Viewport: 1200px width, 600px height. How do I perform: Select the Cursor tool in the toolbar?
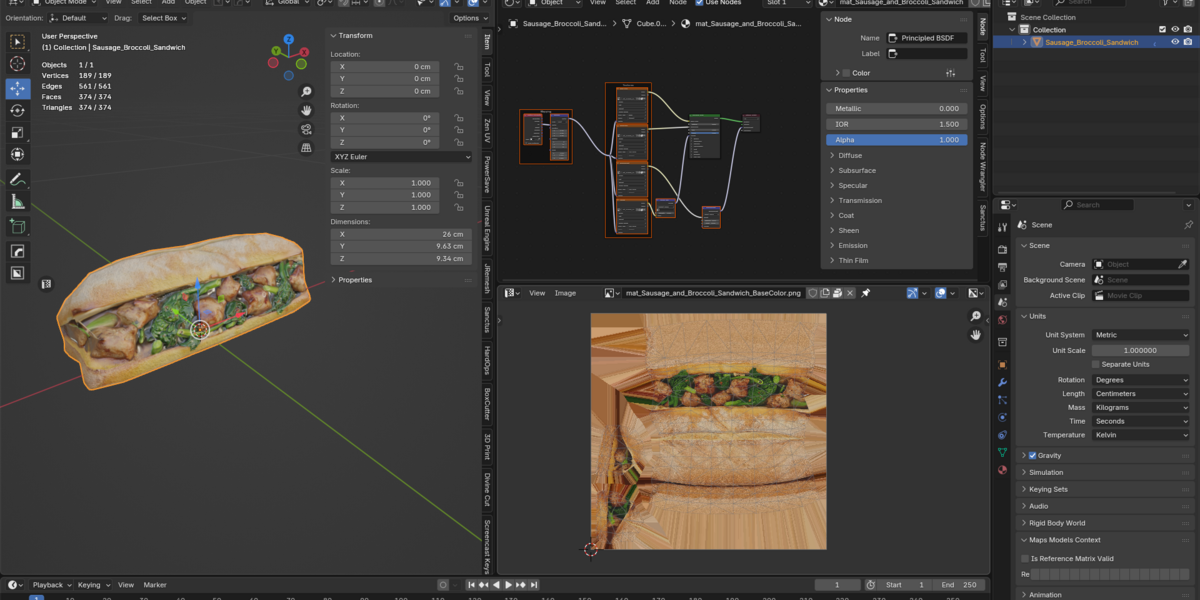(x=17, y=64)
